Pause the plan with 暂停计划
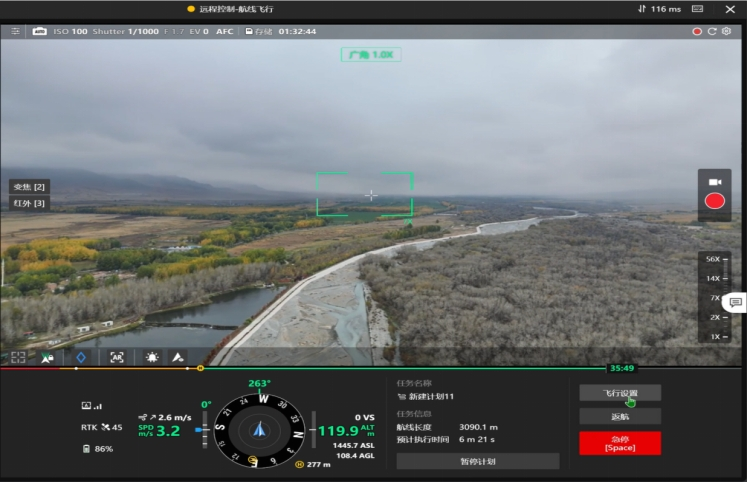747x483 pixels. pos(477,461)
